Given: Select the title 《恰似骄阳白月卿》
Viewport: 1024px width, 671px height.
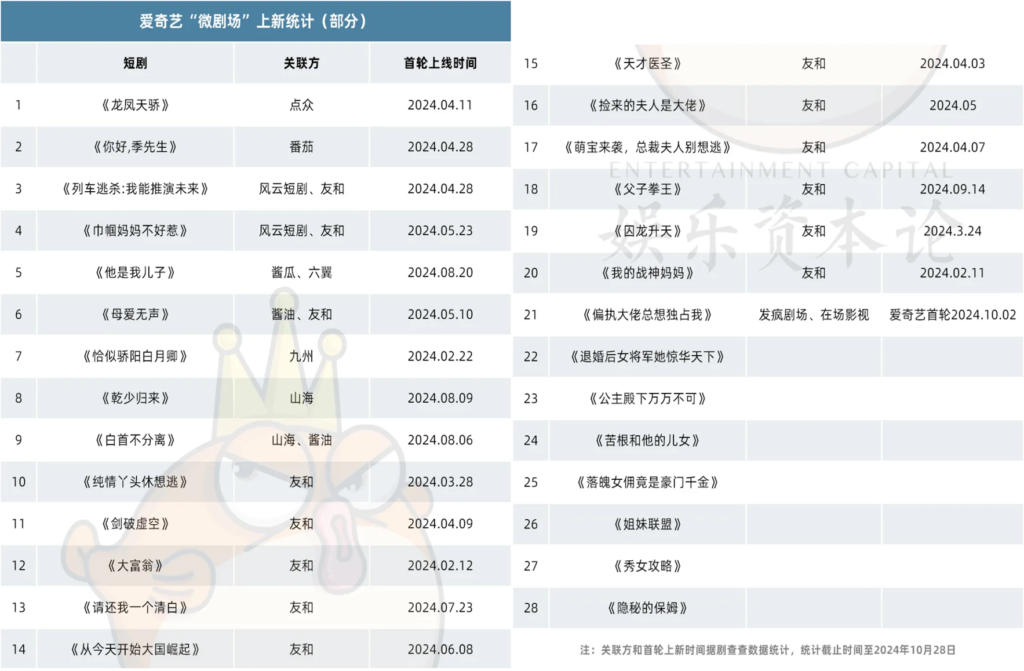Looking at the screenshot, I should click(135, 356).
